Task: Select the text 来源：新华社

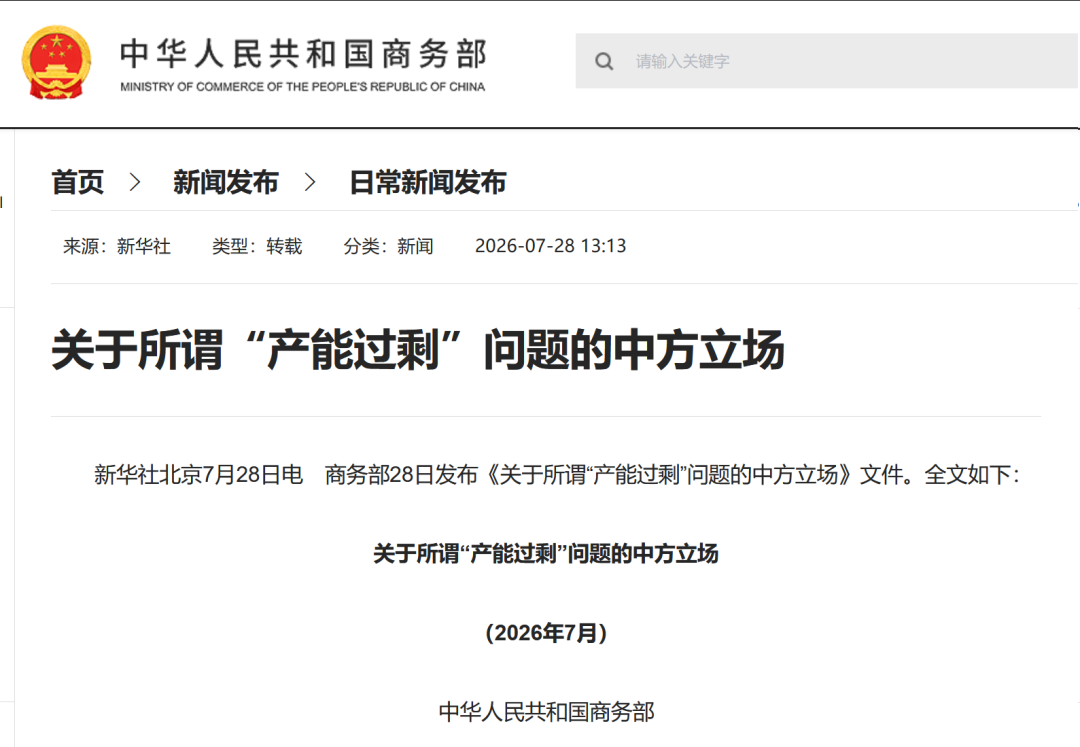Action: click(x=117, y=246)
